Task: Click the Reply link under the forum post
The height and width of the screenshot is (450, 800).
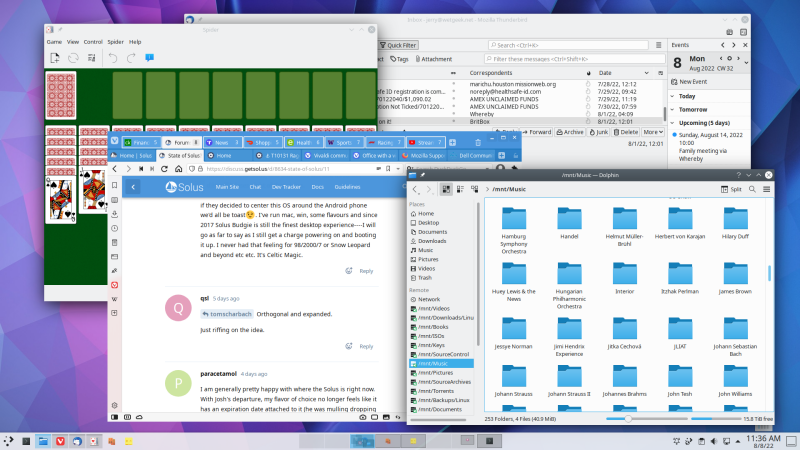Action: [365, 271]
